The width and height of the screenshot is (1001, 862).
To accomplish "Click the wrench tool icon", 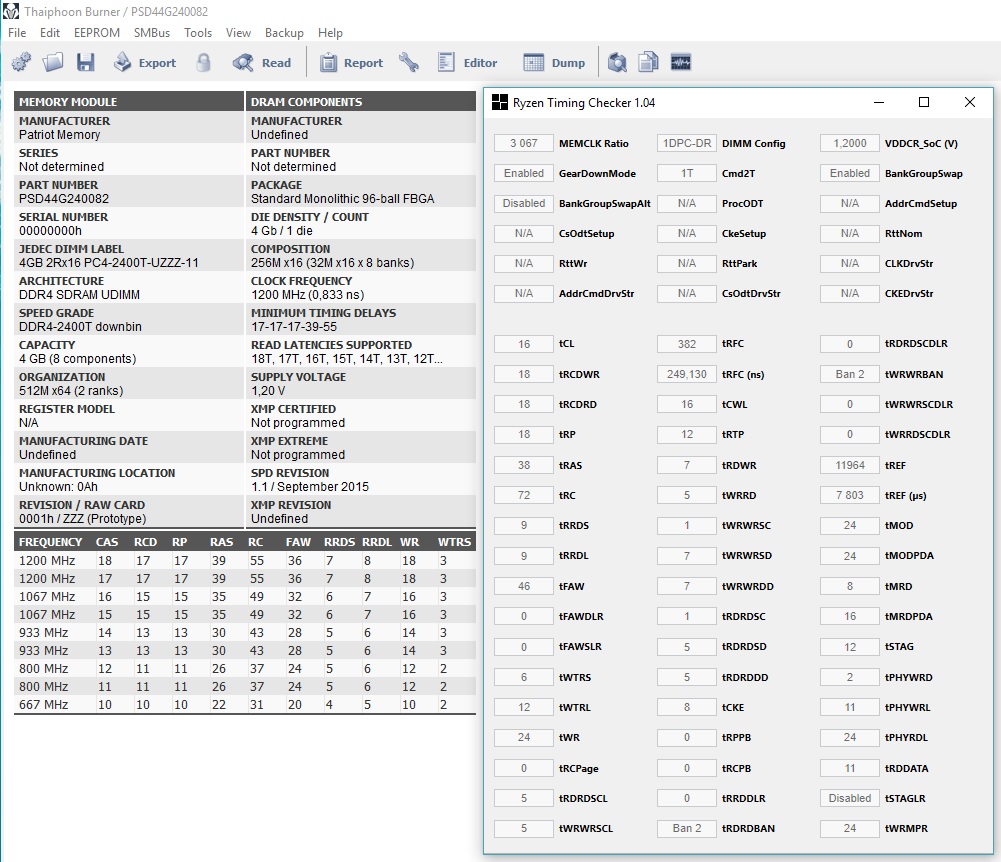I will pyautogui.click(x=408, y=63).
